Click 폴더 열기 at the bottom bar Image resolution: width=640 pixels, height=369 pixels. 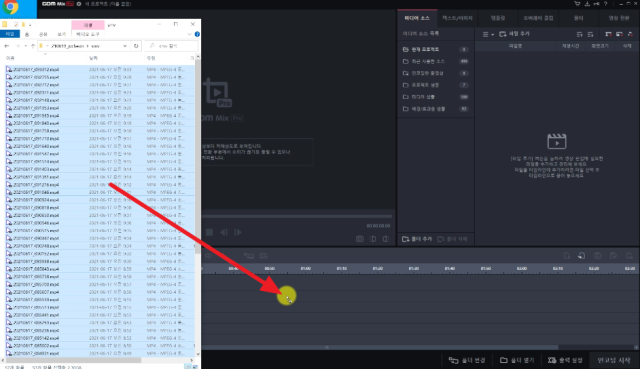[517, 360]
